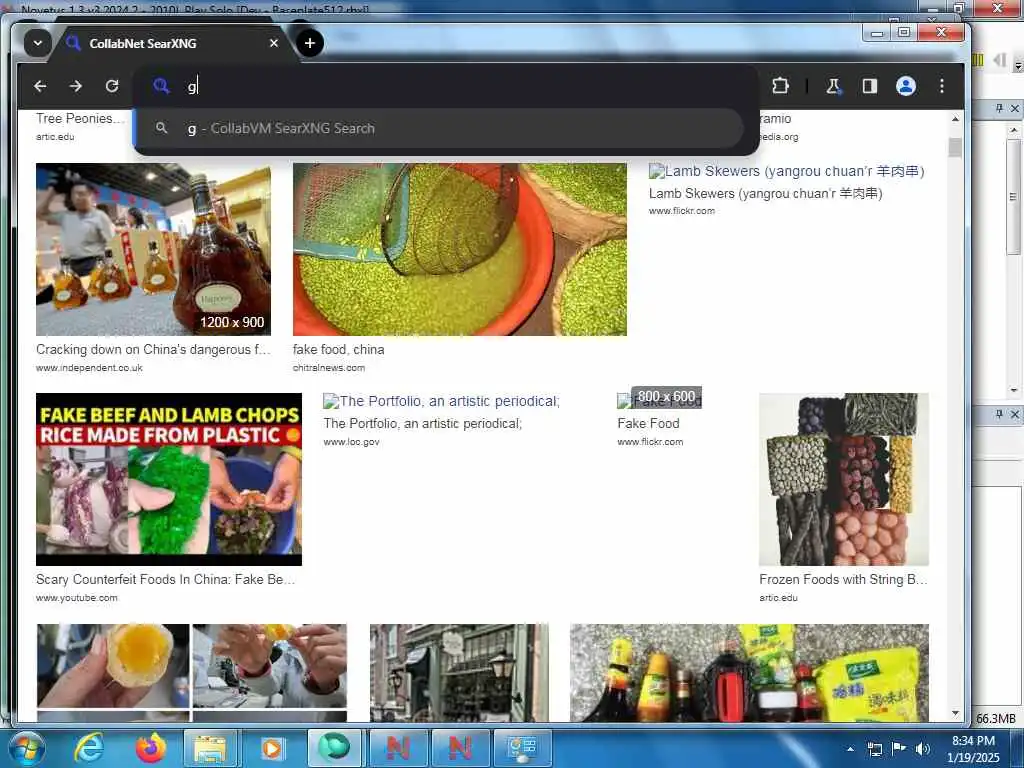Launch Internet Explorer from the taskbar
The width and height of the screenshot is (1024, 768).
(x=88, y=748)
